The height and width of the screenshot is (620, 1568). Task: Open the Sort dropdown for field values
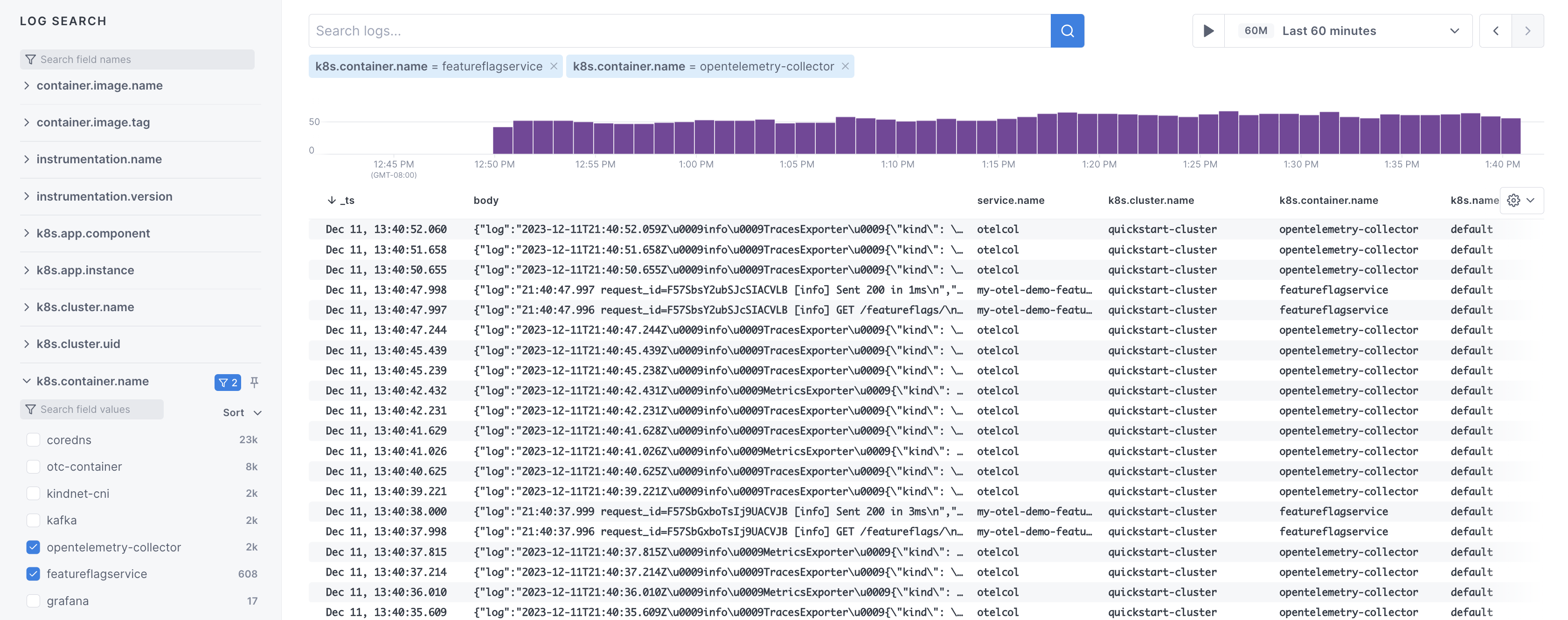241,412
